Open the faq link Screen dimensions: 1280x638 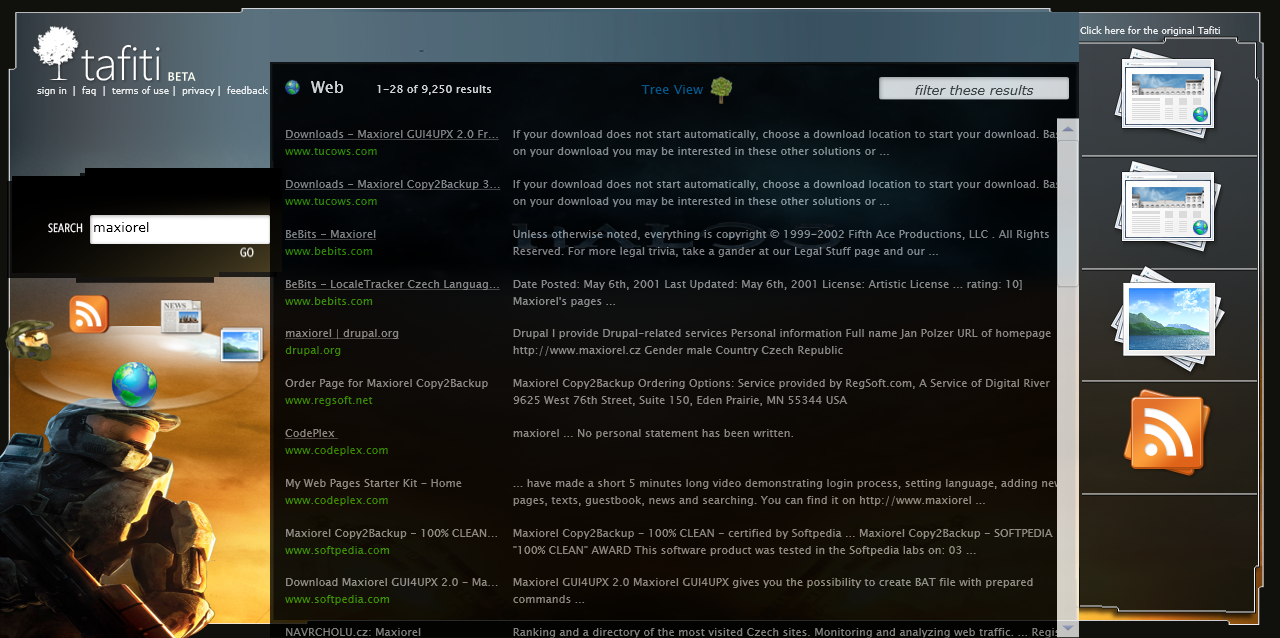tap(89, 91)
